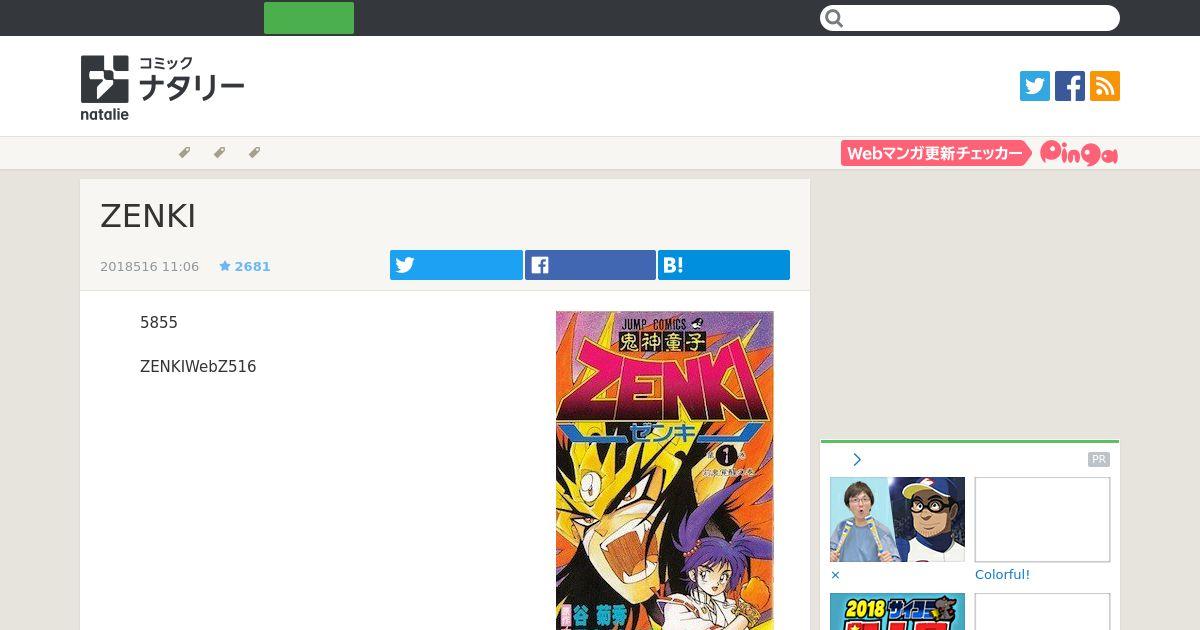
Task: Click the ZENKI article title
Action: (148, 216)
